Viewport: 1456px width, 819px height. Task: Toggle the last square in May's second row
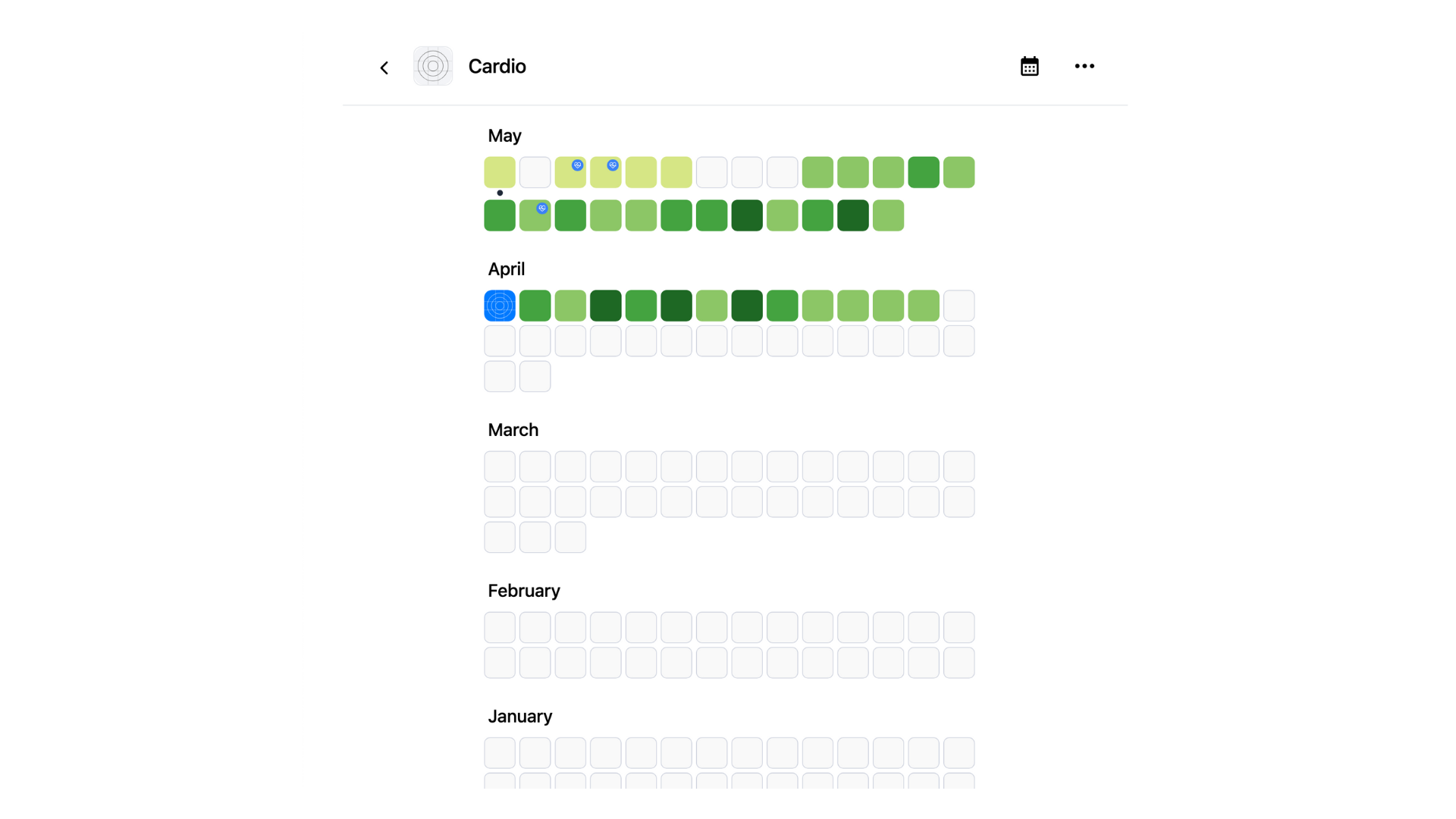point(888,215)
